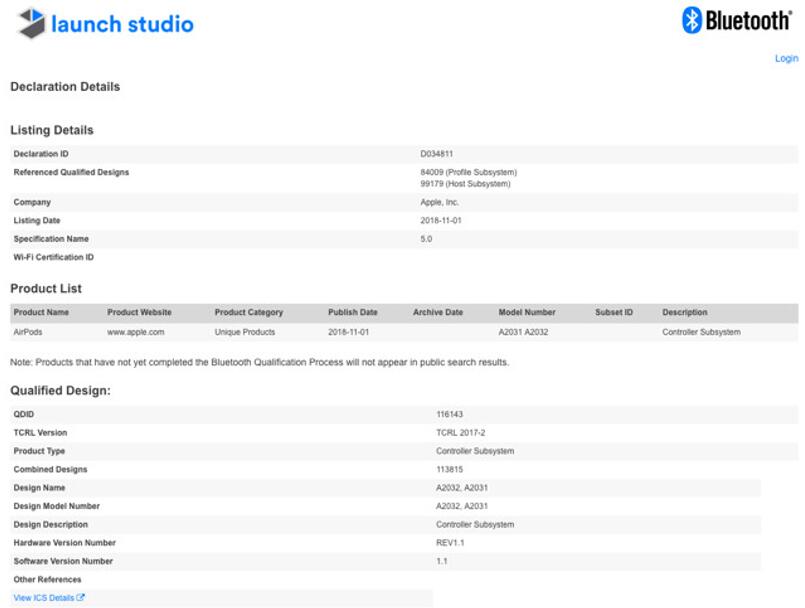The image size is (805, 608).
Task: Click the Referenced Qualified Designs label
Action: [71, 173]
